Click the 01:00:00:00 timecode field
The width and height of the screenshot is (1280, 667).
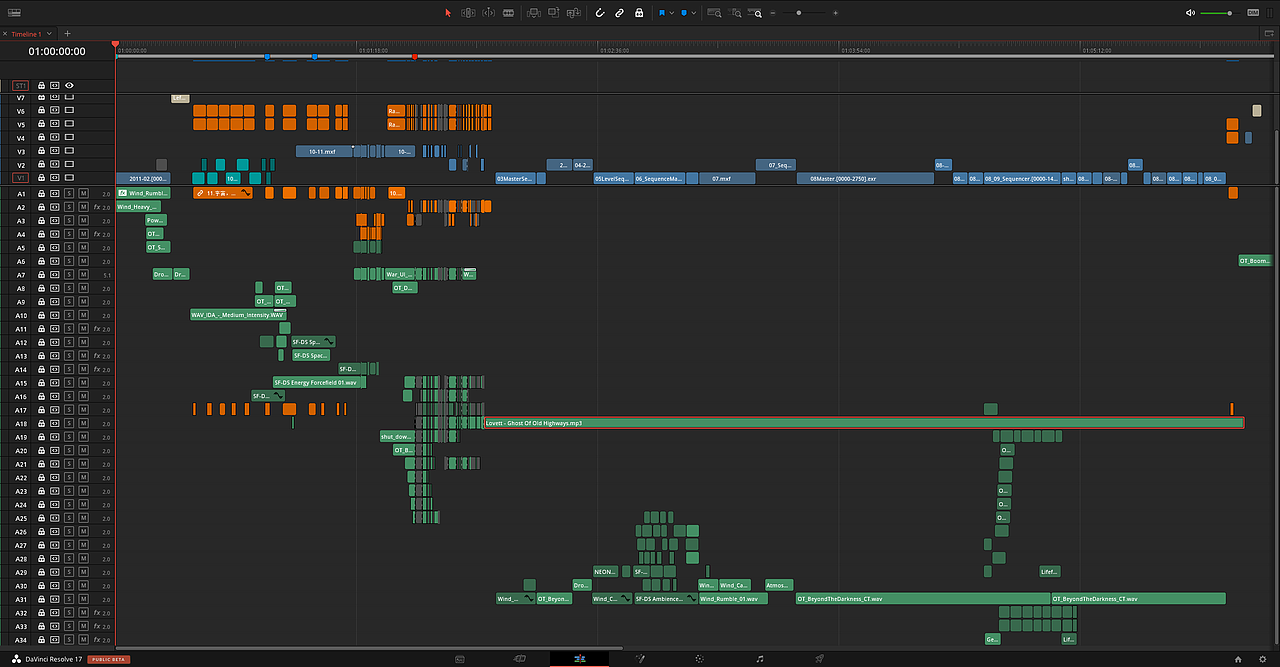[x=57, y=51]
